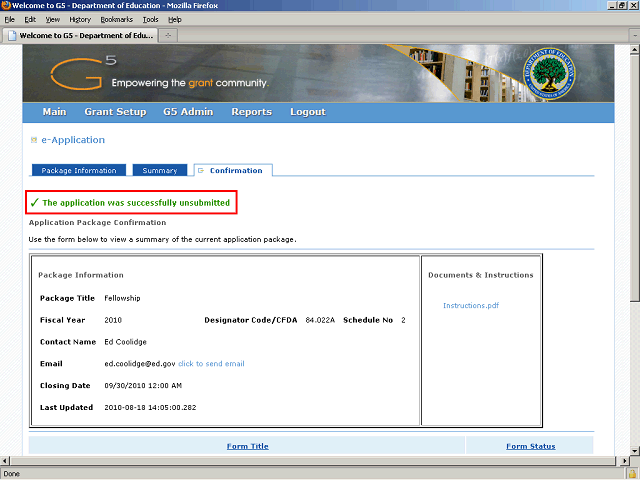
Task: Open the View menu
Action: click(53, 20)
